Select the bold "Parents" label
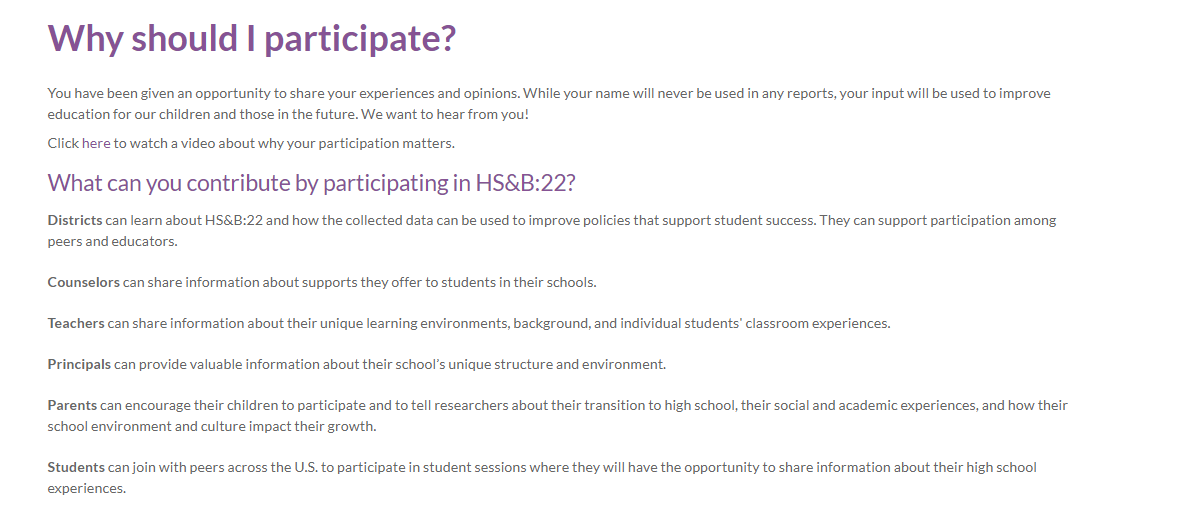Viewport: 1178px width, 506px height. [72, 405]
